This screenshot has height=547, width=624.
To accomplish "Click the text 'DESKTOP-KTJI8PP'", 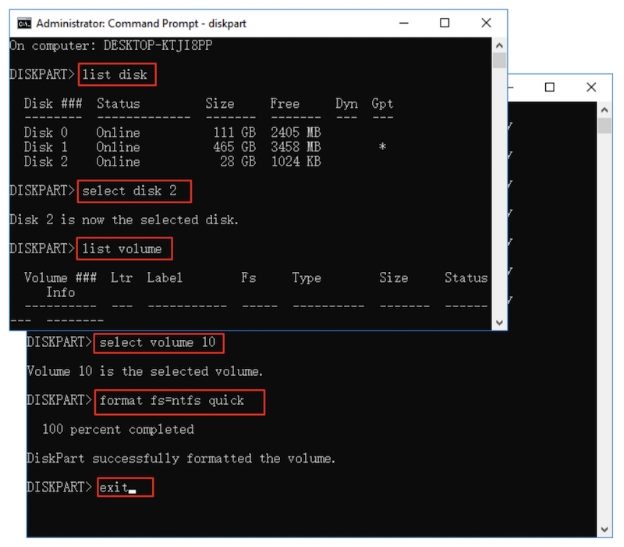I will [158, 45].
